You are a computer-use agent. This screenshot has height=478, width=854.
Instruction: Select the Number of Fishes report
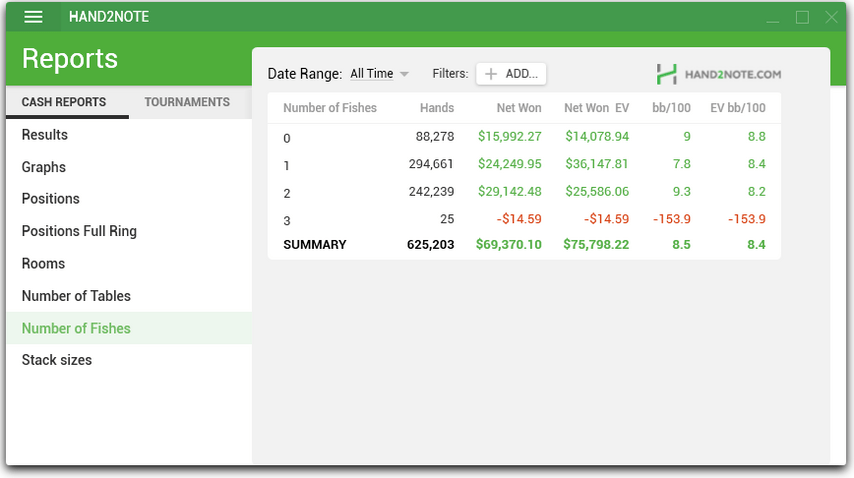(x=129, y=328)
